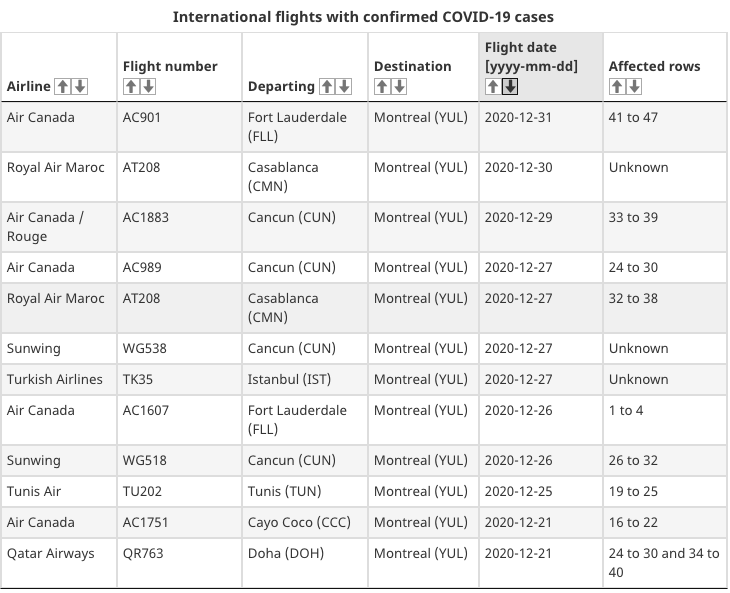Click active Flight date descending arrow
This screenshot has height=593, width=730.
510,87
